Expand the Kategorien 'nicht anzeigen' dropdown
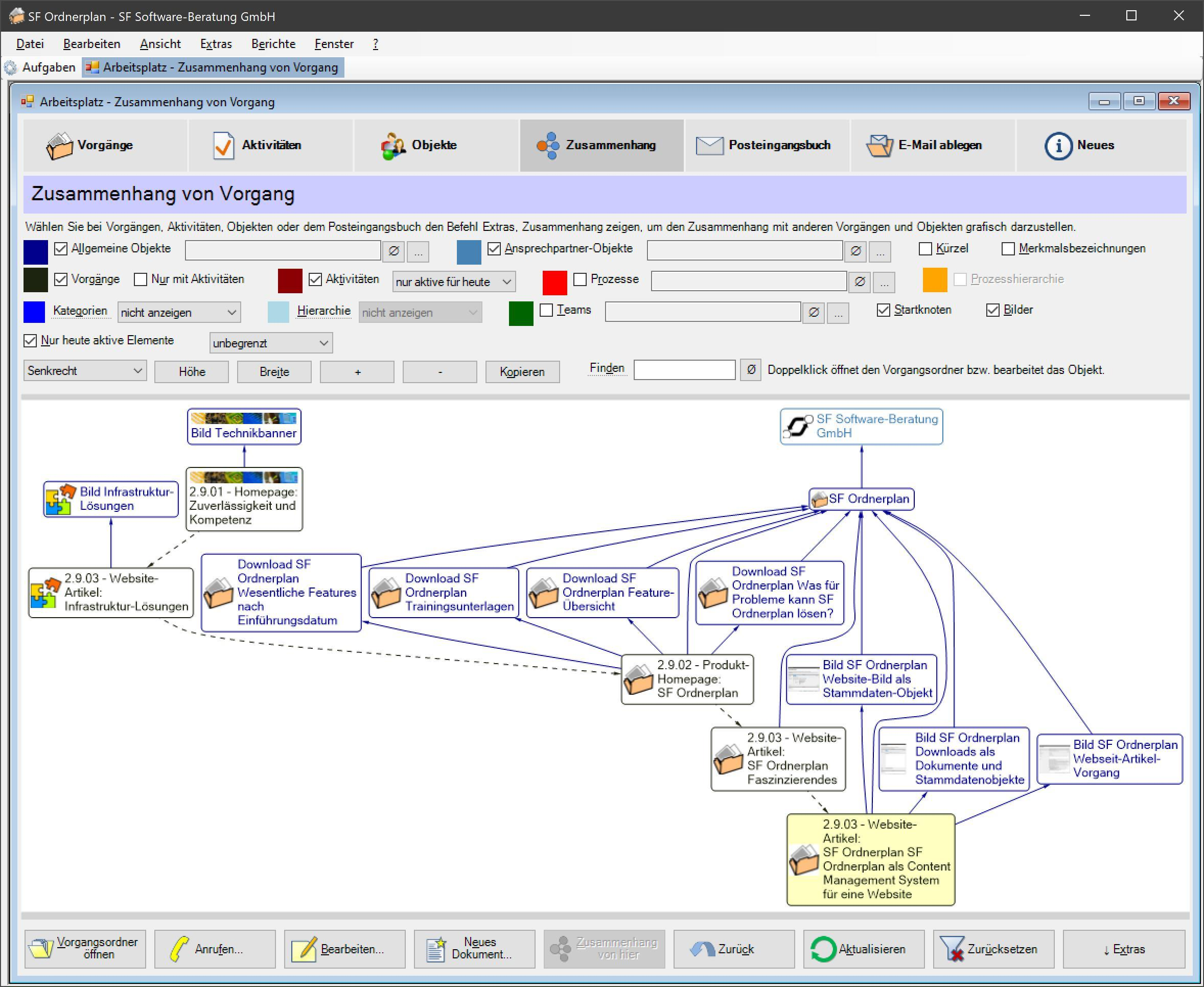The height and width of the screenshot is (987, 1204). click(179, 313)
